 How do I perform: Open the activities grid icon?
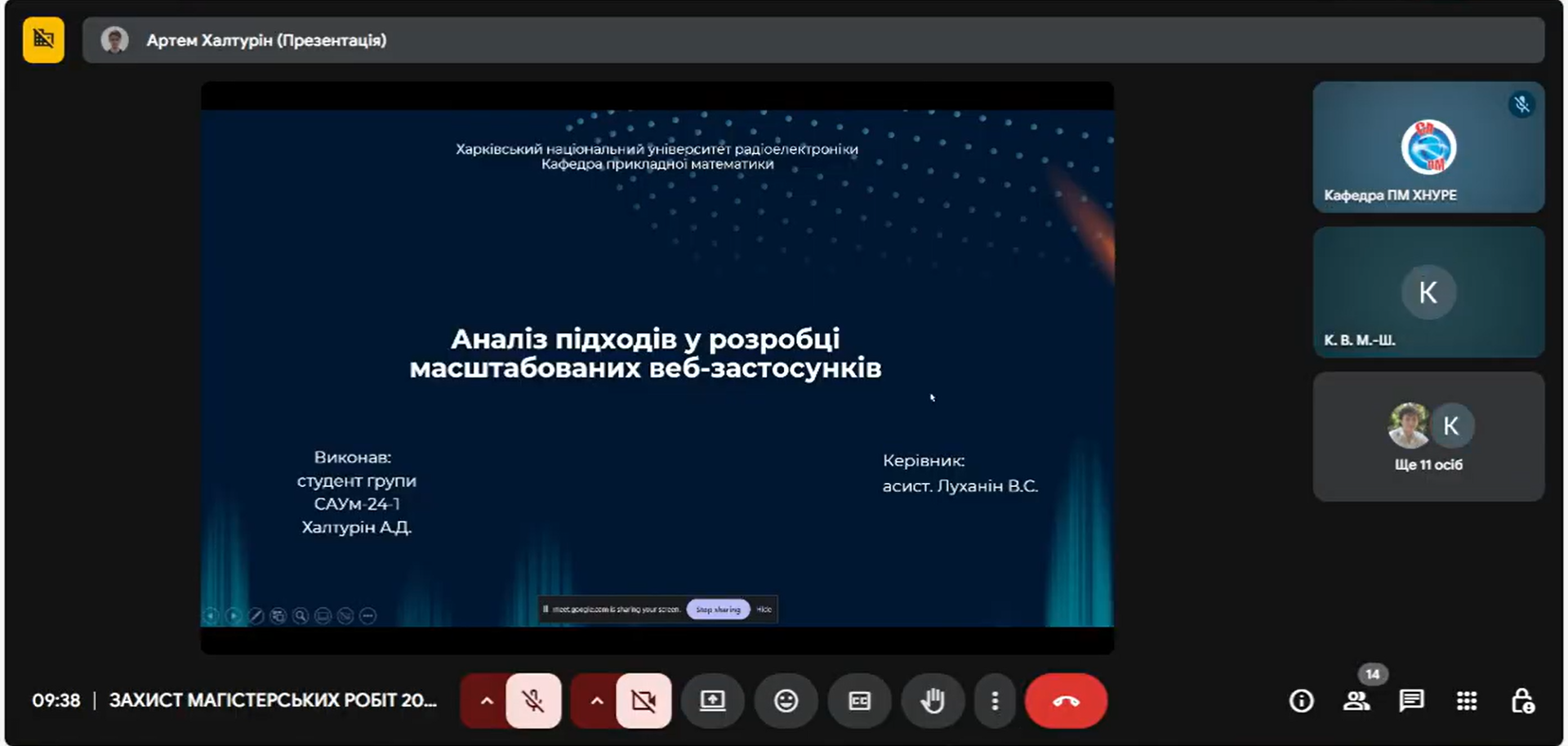point(1467,701)
